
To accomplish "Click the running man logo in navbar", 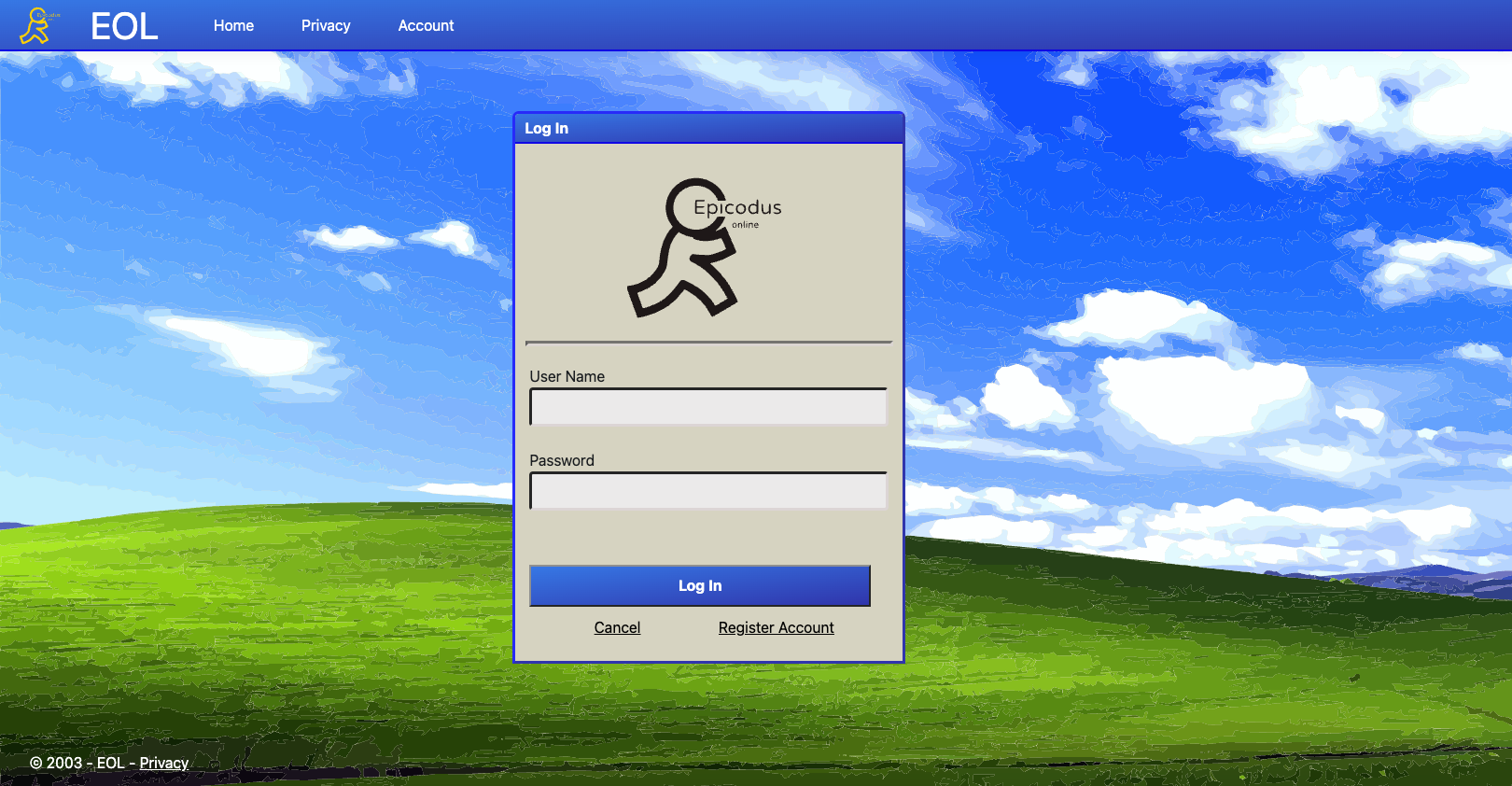I will pos(38,26).
